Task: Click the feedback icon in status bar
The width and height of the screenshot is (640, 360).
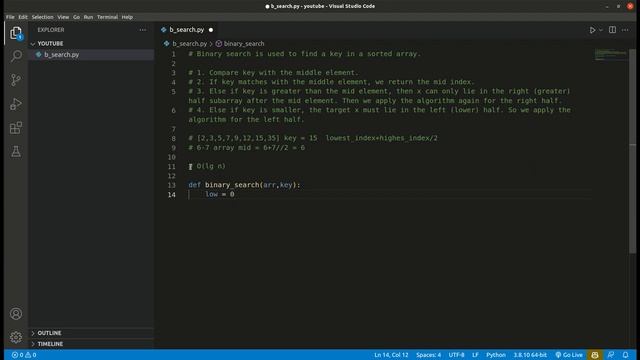Action: (611, 355)
